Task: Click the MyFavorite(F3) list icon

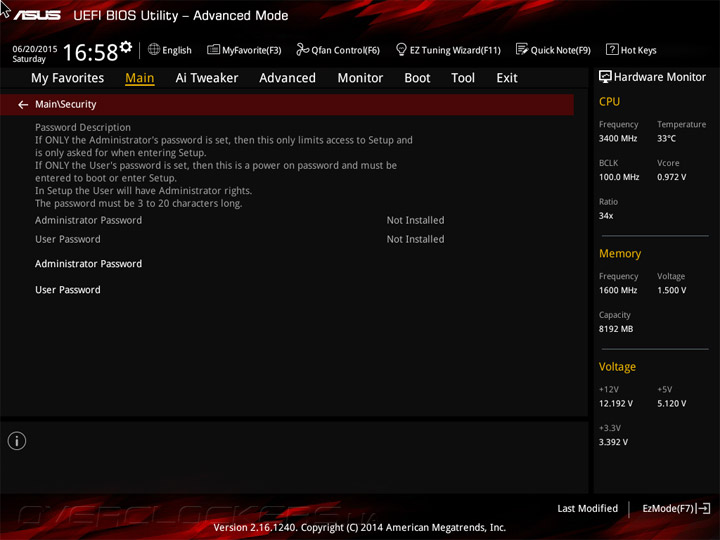Action: coord(213,49)
